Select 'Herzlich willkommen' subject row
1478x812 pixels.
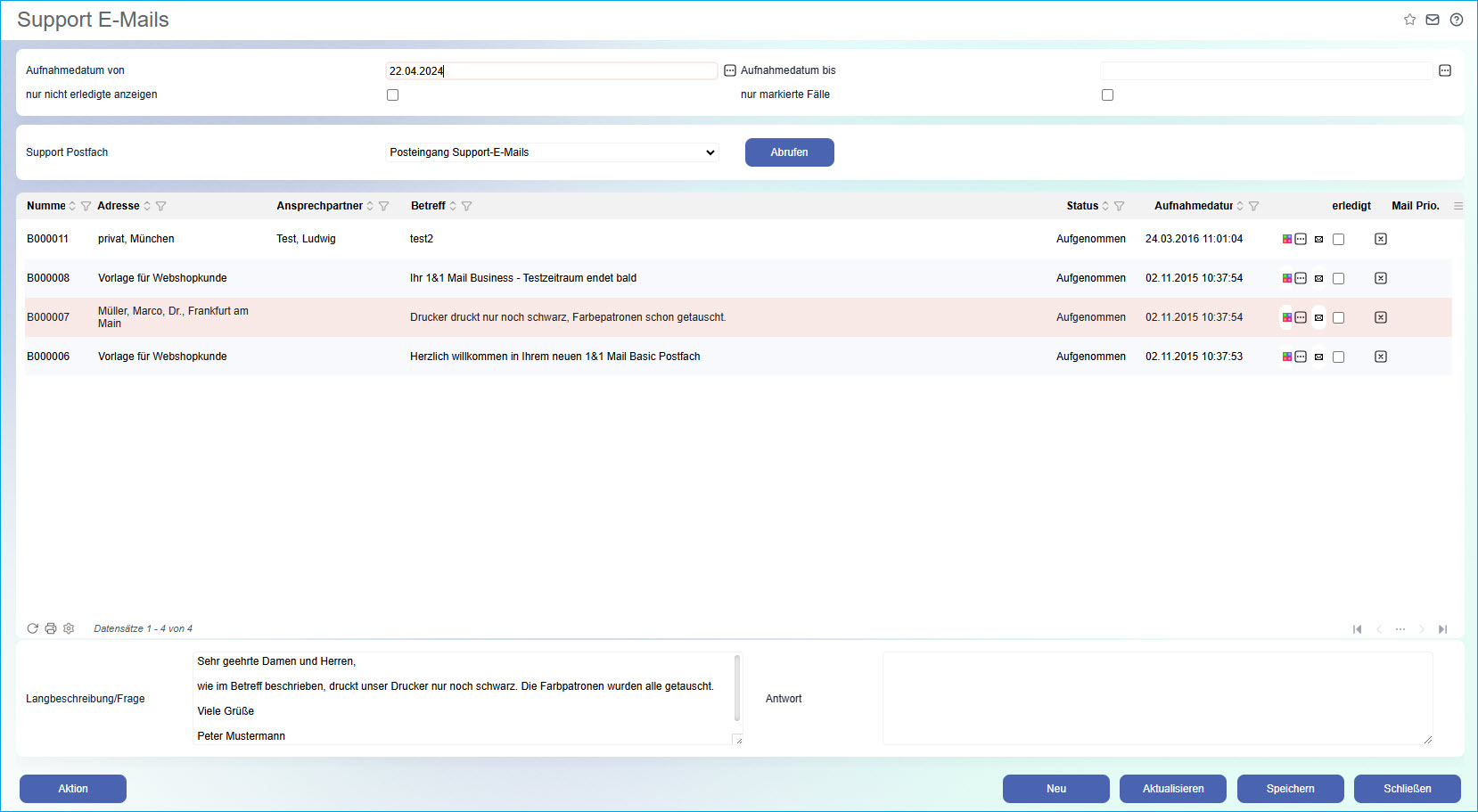(x=738, y=357)
